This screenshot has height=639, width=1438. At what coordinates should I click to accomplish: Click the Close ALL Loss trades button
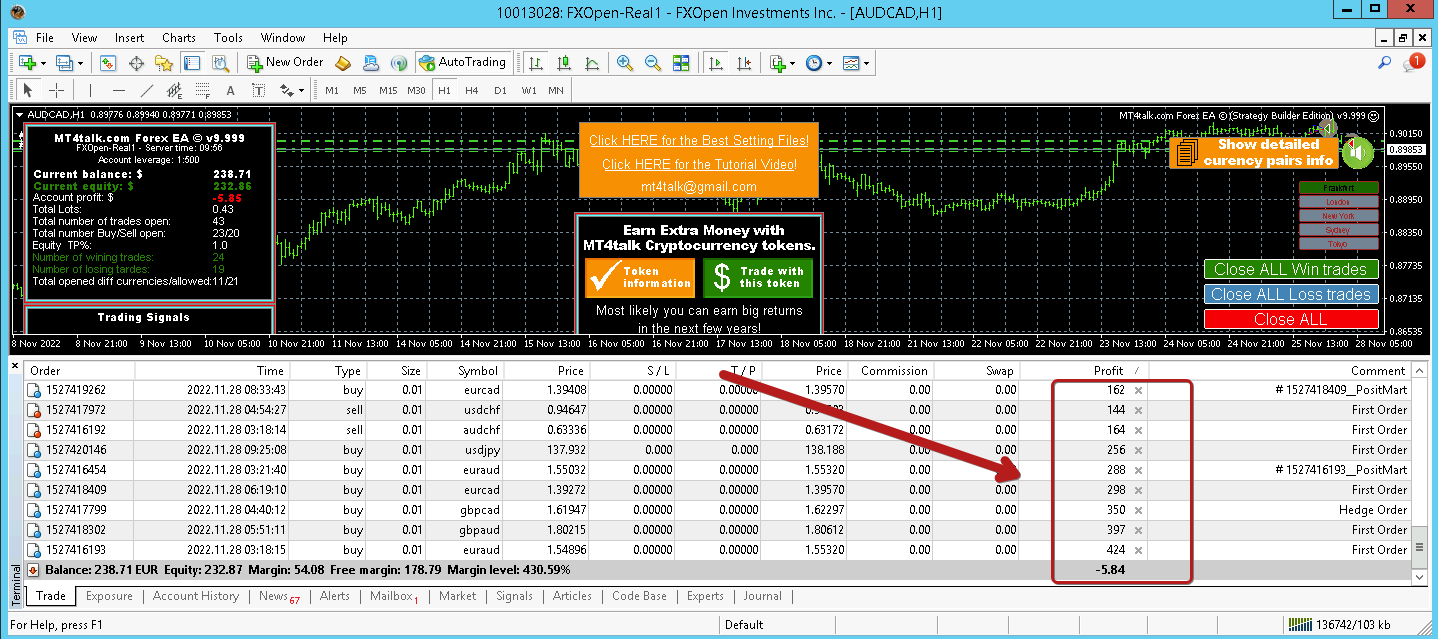[1290, 294]
